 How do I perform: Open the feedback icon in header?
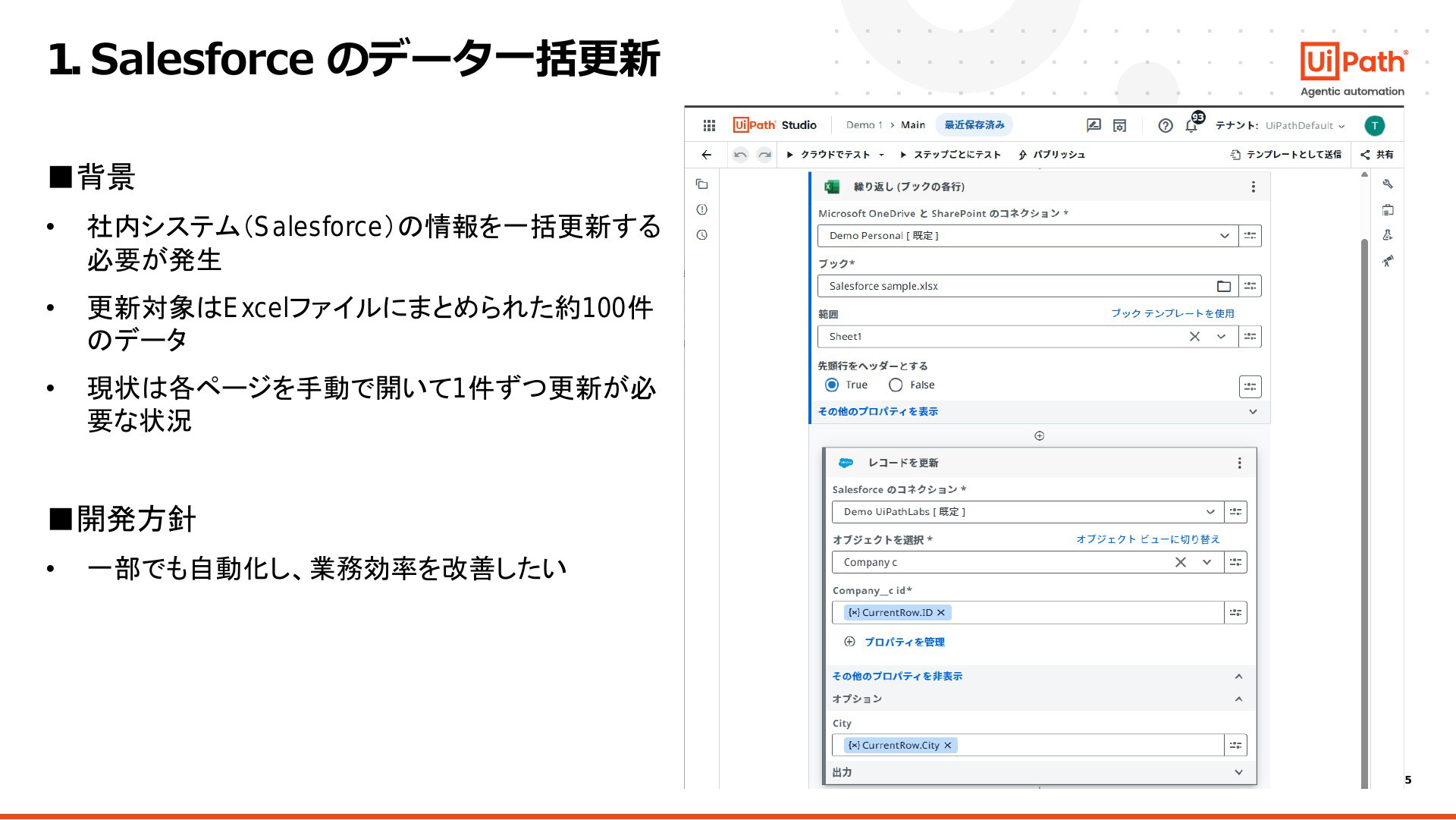(1094, 125)
